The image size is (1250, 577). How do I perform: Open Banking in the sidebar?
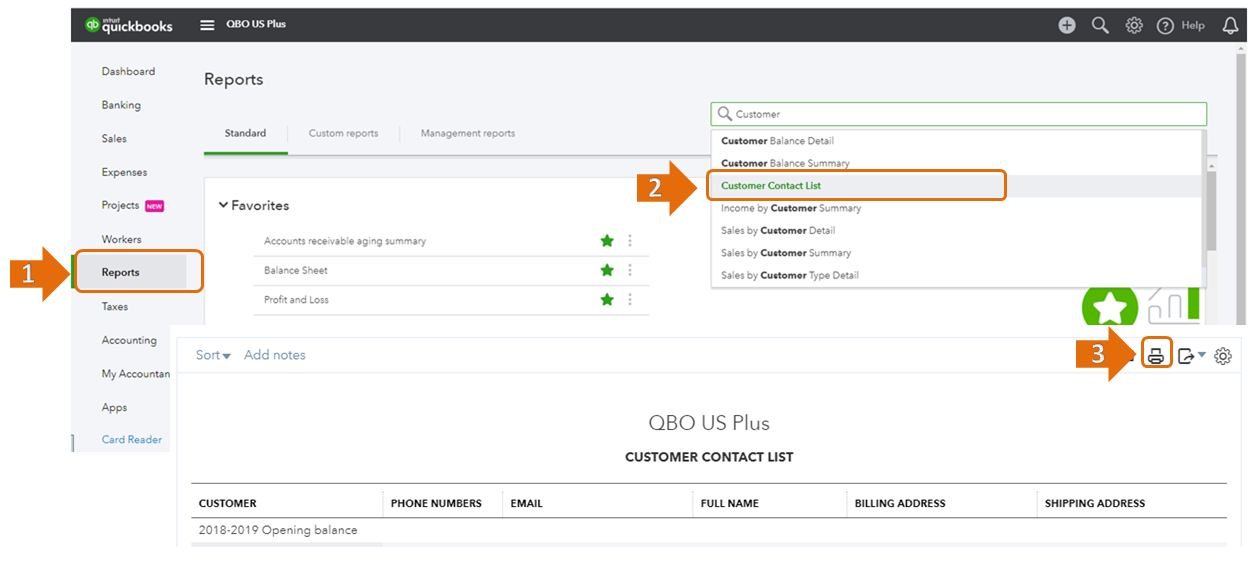click(x=121, y=105)
